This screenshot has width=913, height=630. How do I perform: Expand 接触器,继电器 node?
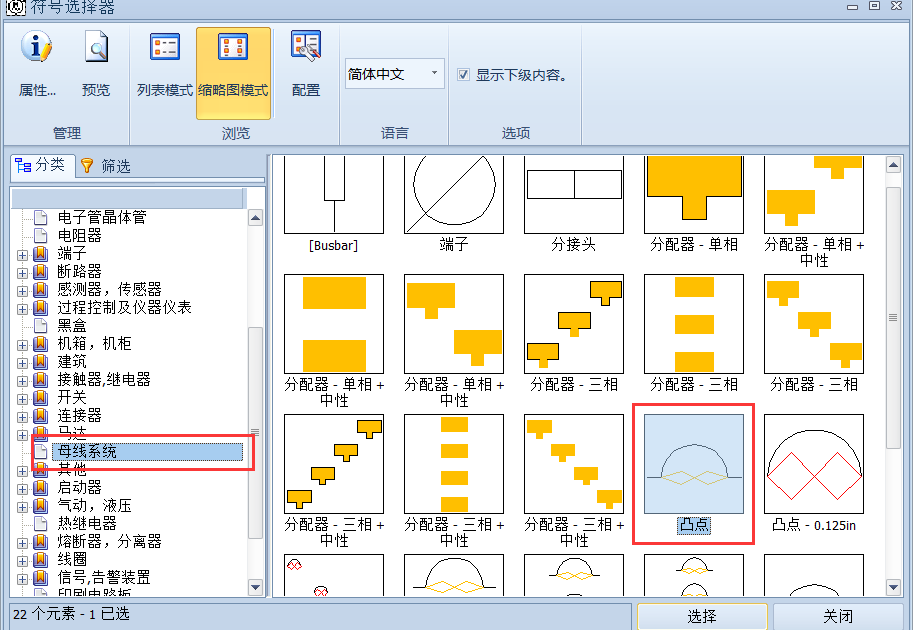[22, 381]
